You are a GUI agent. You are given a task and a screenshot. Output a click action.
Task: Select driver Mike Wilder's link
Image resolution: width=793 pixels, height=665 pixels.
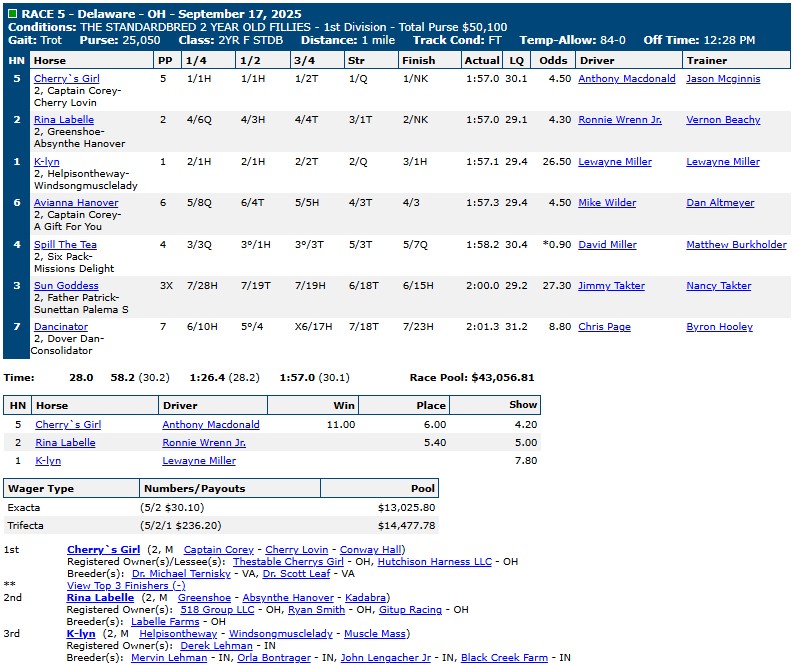[x=607, y=203]
